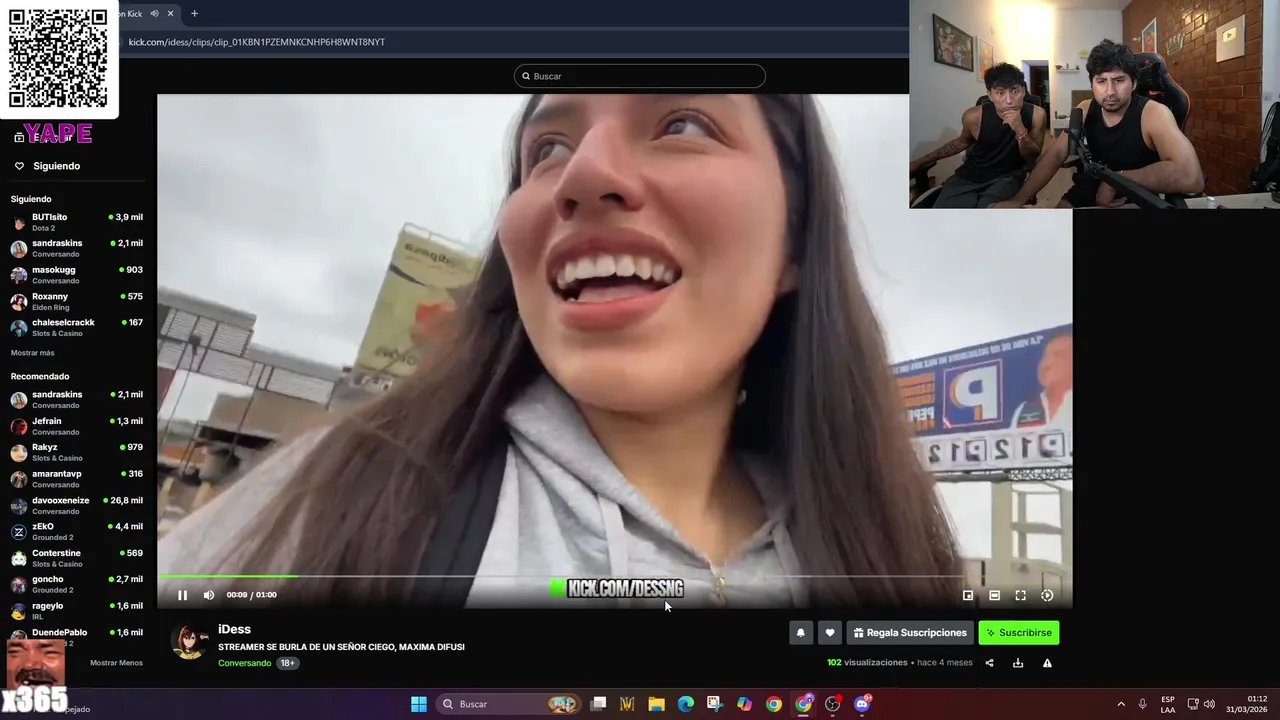1280x720 pixels.
Task: Mute the tab via its audio icon
Action: (154, 14)
